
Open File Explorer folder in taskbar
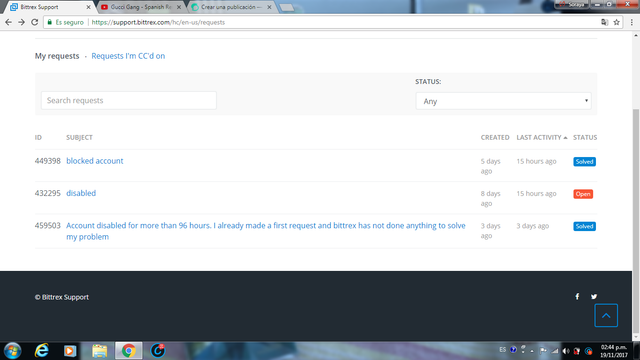pyautogui.click(x=99, y=351)
